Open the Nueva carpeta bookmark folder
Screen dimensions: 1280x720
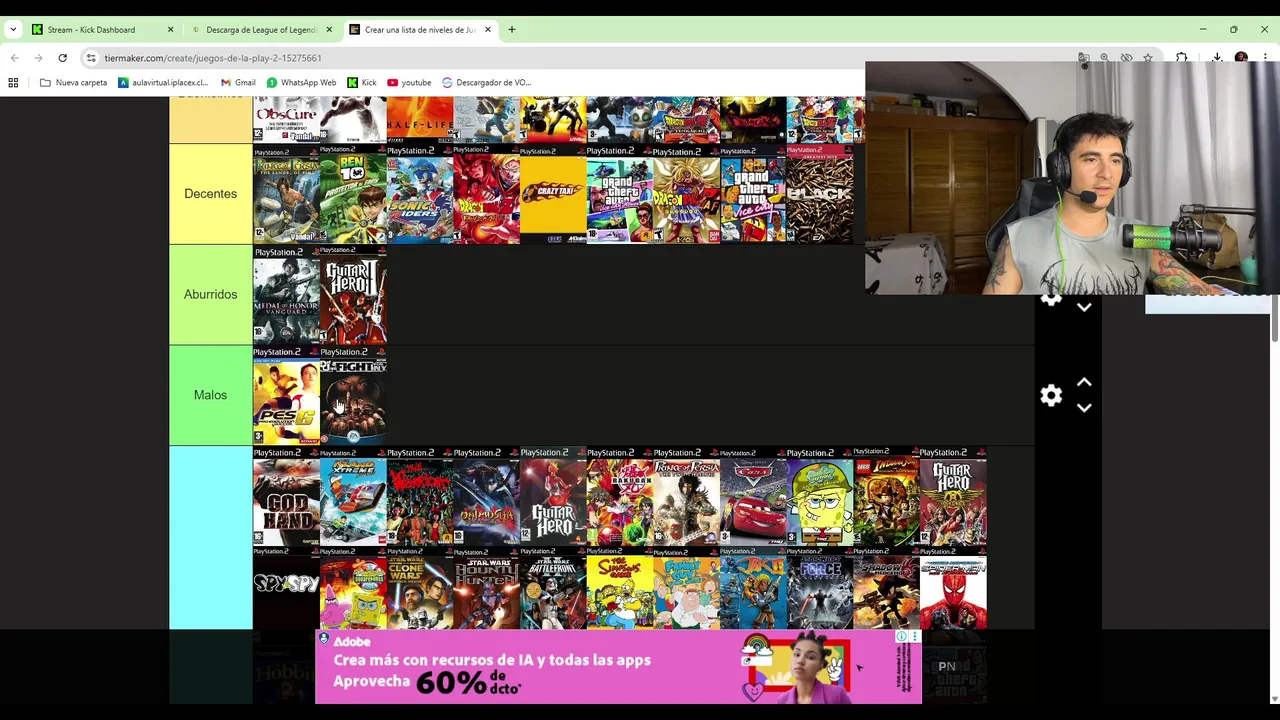pyautogui.click(x=73, y=82)
